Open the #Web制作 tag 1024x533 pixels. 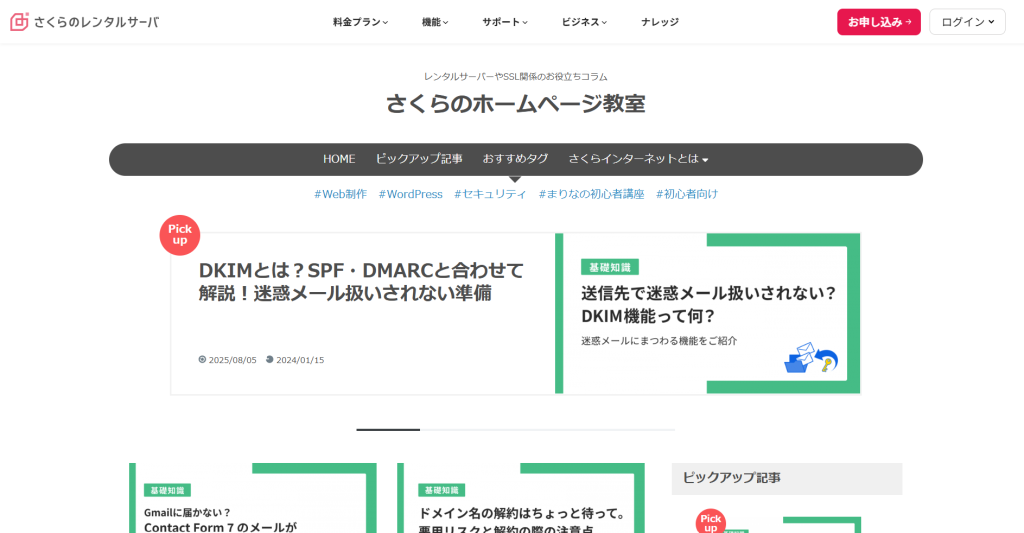(340, 194)
